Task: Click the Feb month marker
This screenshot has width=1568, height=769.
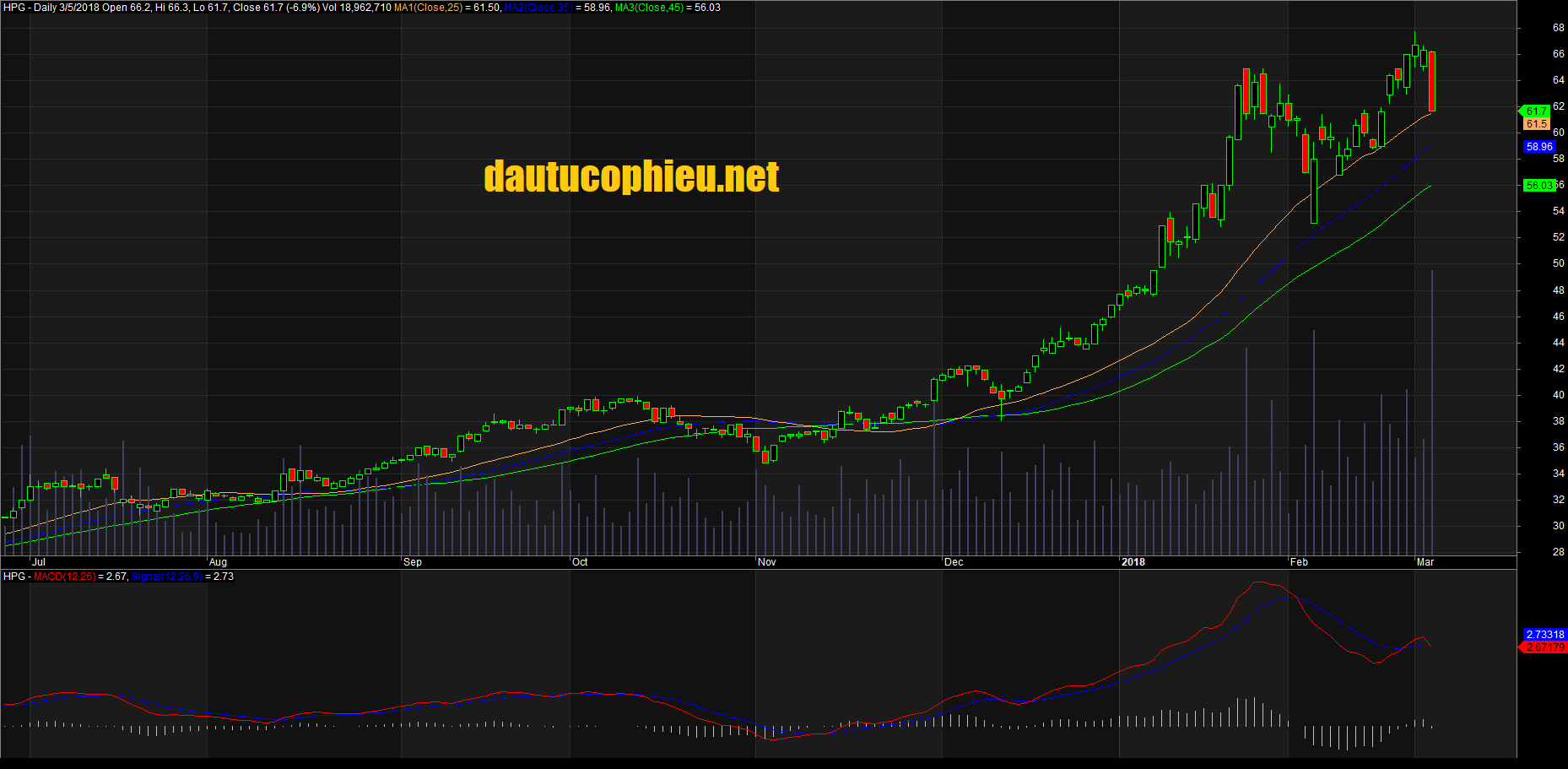Action: tap(1299, 562)
